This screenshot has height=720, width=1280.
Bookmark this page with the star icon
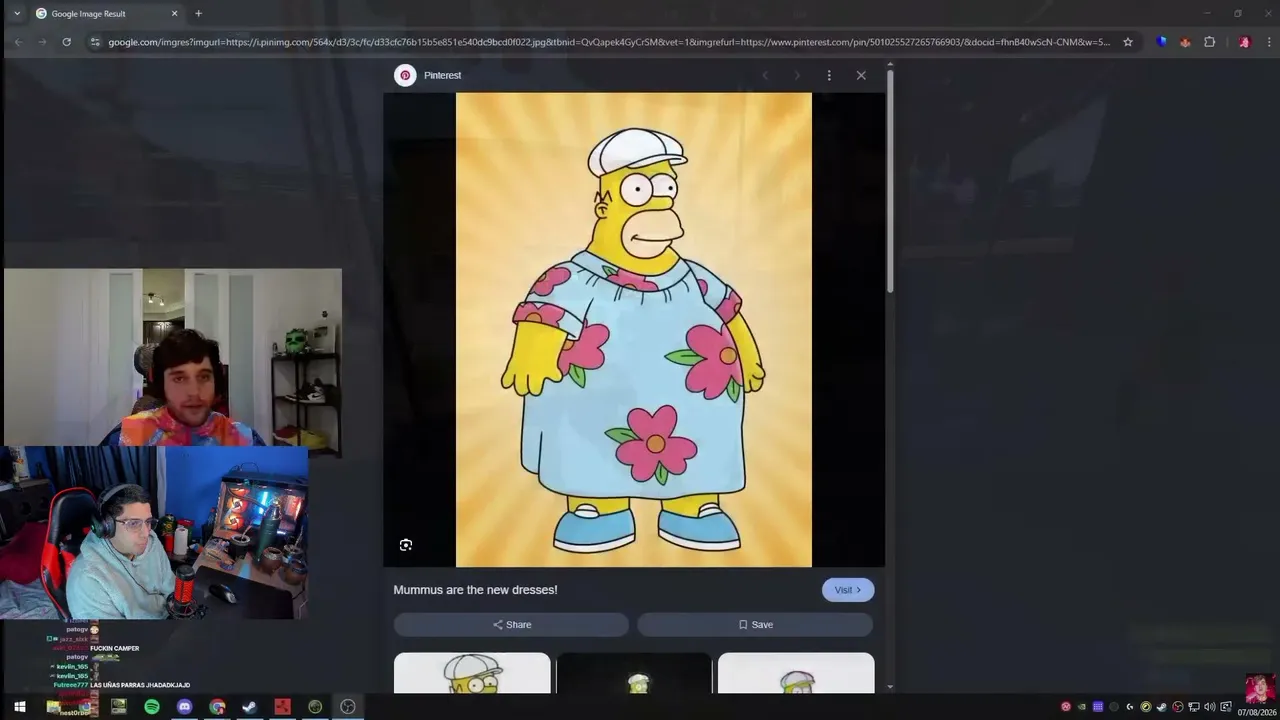1128,42
